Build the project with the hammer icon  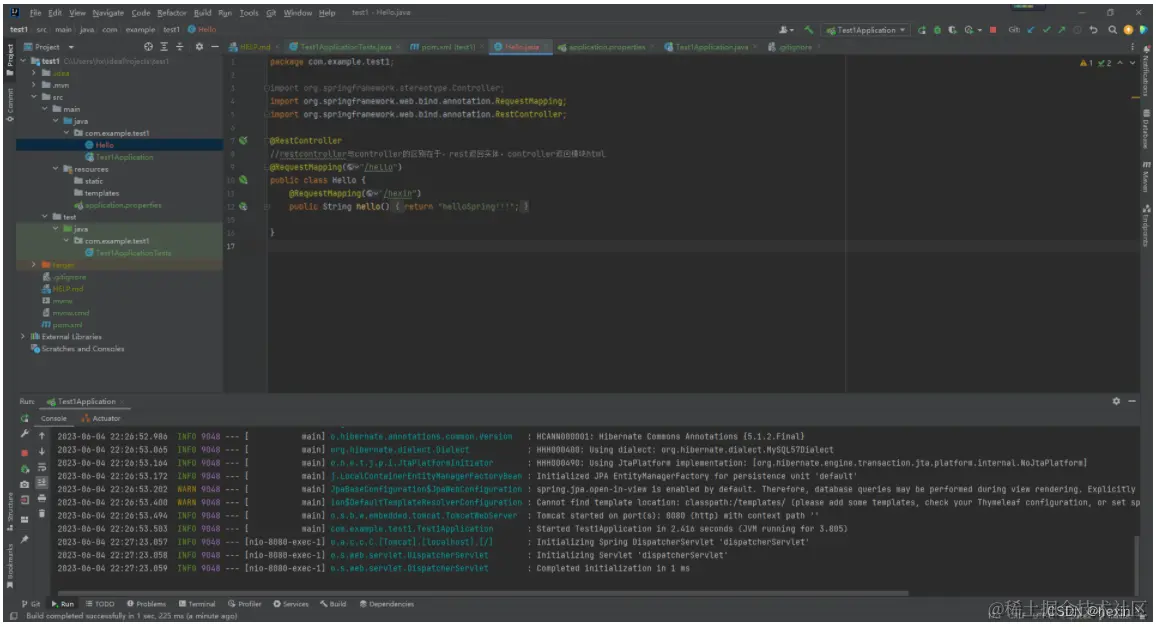coord(809,30)
